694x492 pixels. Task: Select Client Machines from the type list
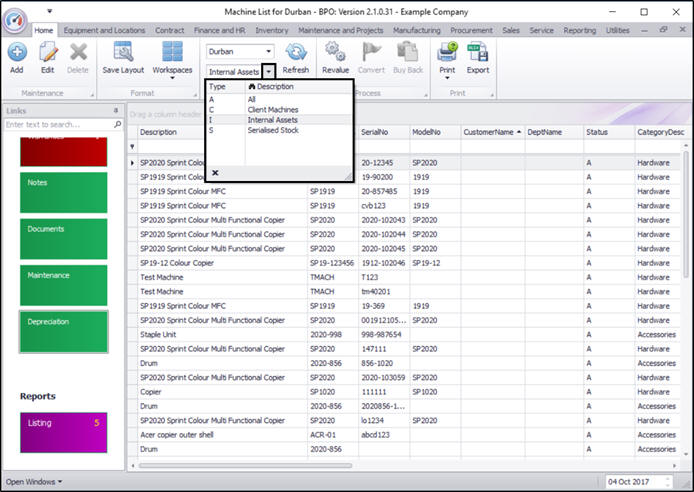click(x=272, y=109)
